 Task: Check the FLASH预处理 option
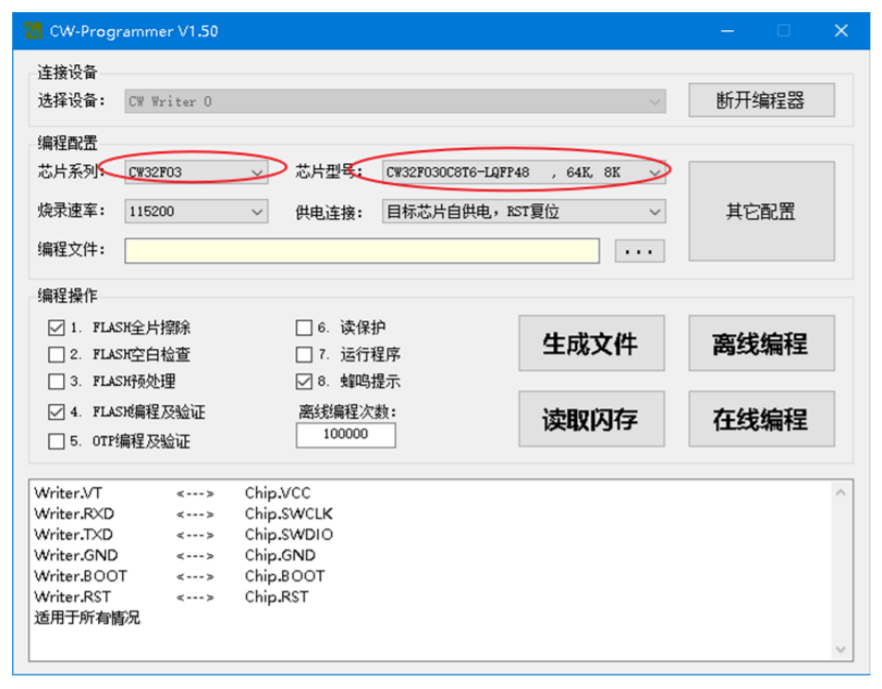click(x=56, y=381)
